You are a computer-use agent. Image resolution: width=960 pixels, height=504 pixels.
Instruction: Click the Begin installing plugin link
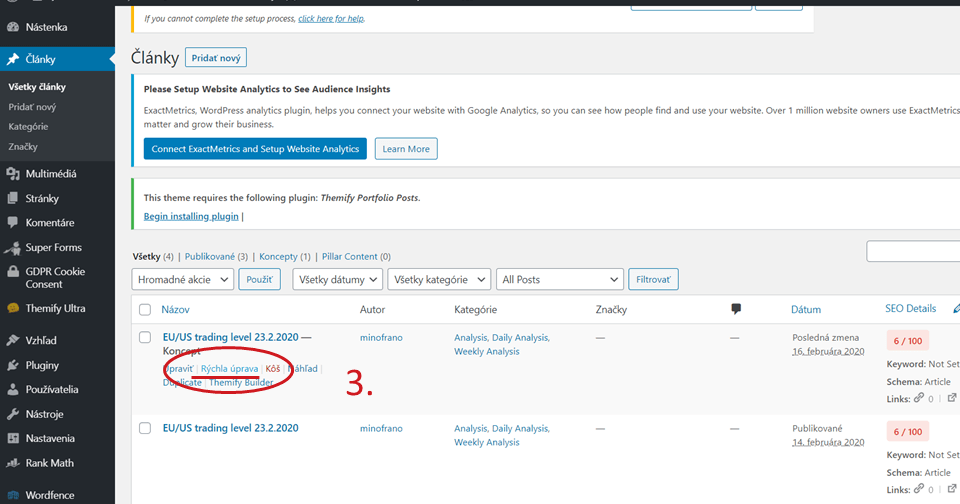point(191,216)
